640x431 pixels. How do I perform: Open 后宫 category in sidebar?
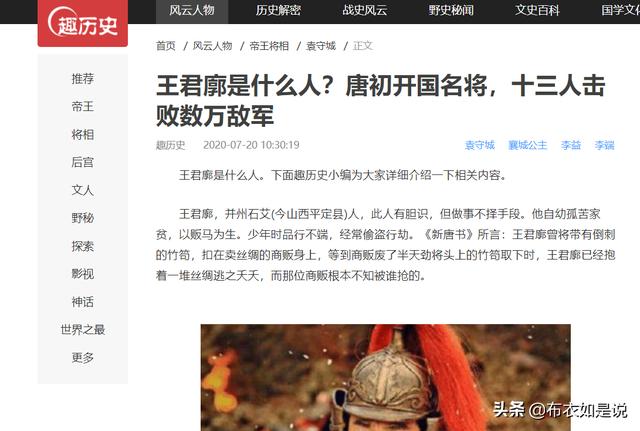point(83,162)
